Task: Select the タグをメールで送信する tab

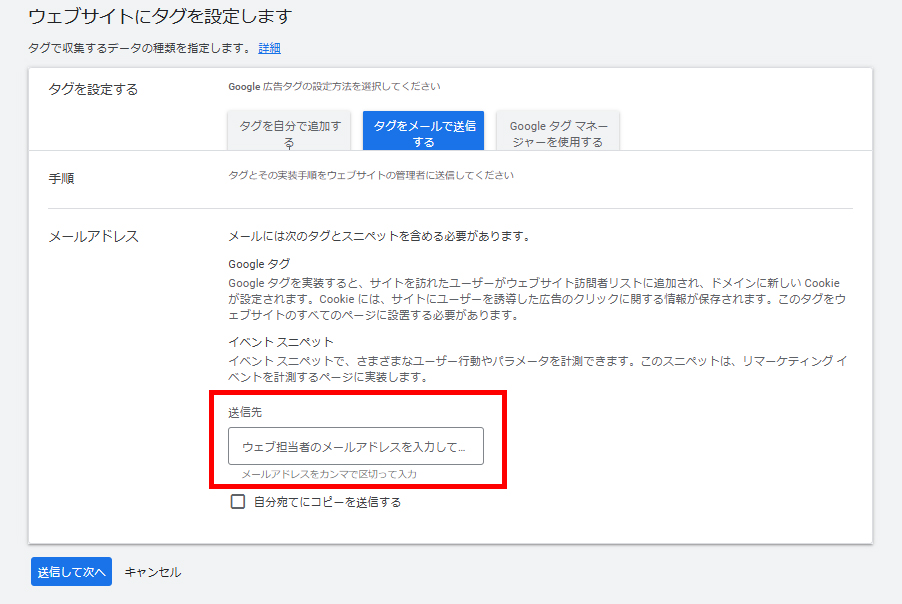Action: [x=423, y=133]
